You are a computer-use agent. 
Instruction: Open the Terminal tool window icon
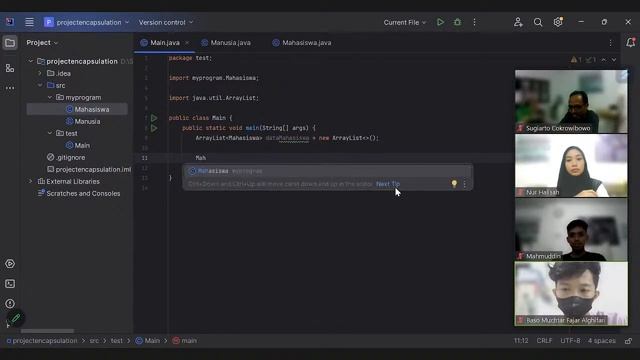[x=10, y=284]
